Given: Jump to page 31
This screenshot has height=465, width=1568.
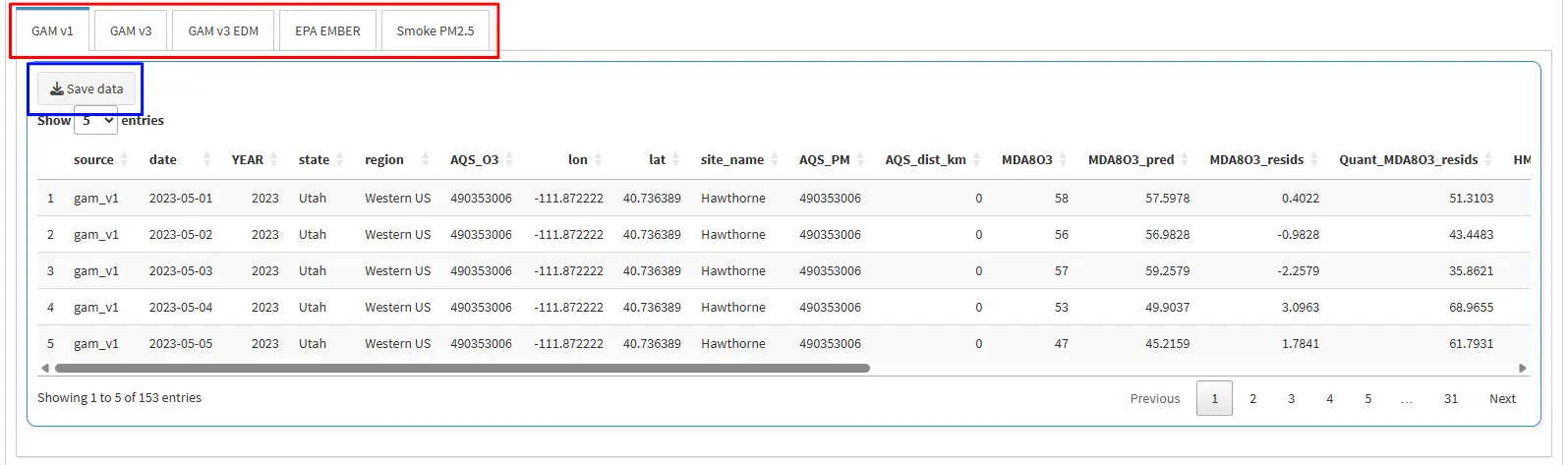Looking at the screenshot, I should coord(1451,398).
